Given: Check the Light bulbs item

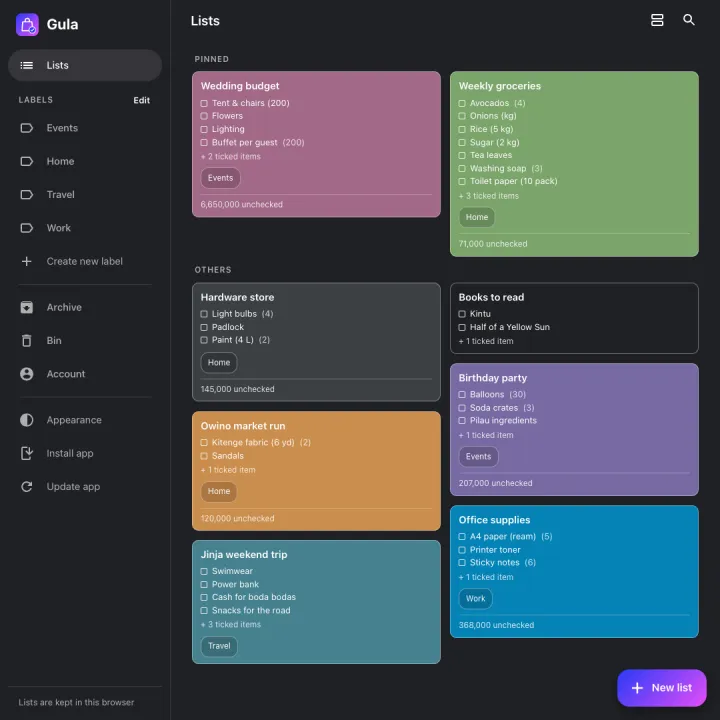Looking at the screenshot, I should coord(204,314).
